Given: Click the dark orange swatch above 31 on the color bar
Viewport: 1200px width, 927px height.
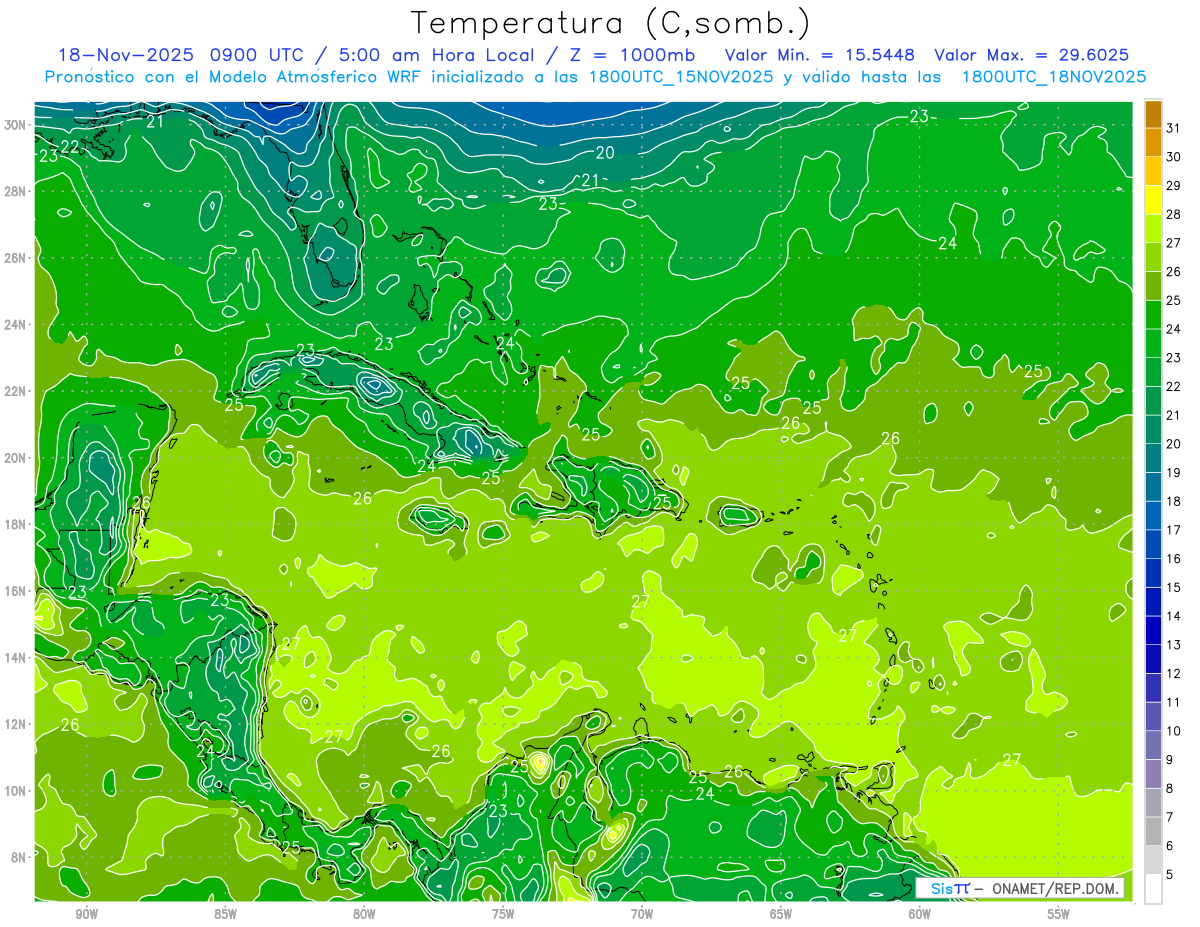Looking at the screenshot, I should [1153, 114].
